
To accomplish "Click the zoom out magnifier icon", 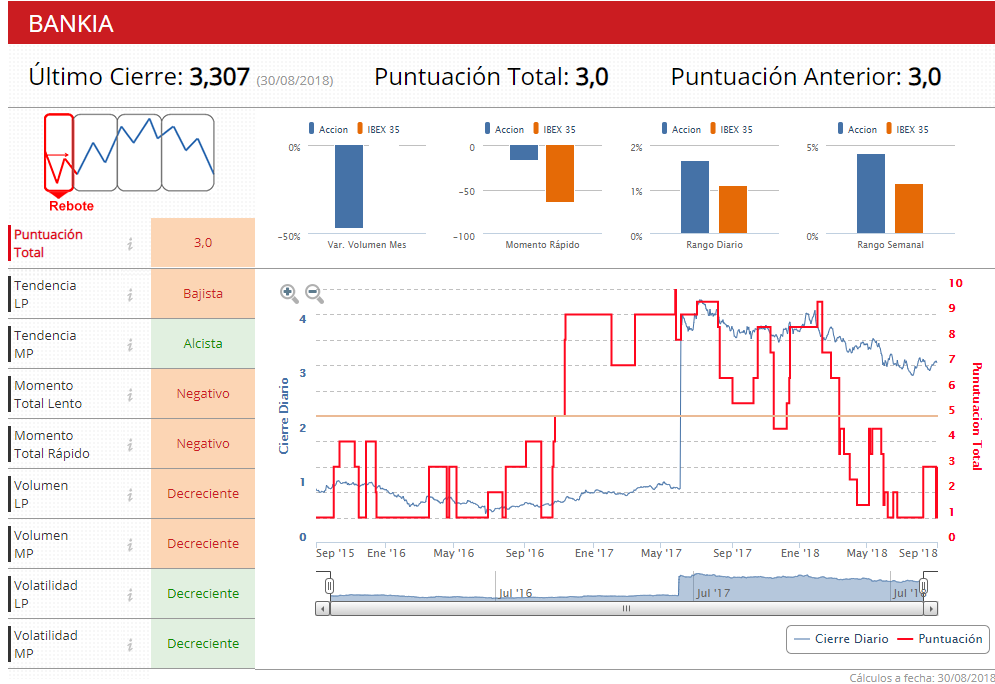I will (314, 293).
